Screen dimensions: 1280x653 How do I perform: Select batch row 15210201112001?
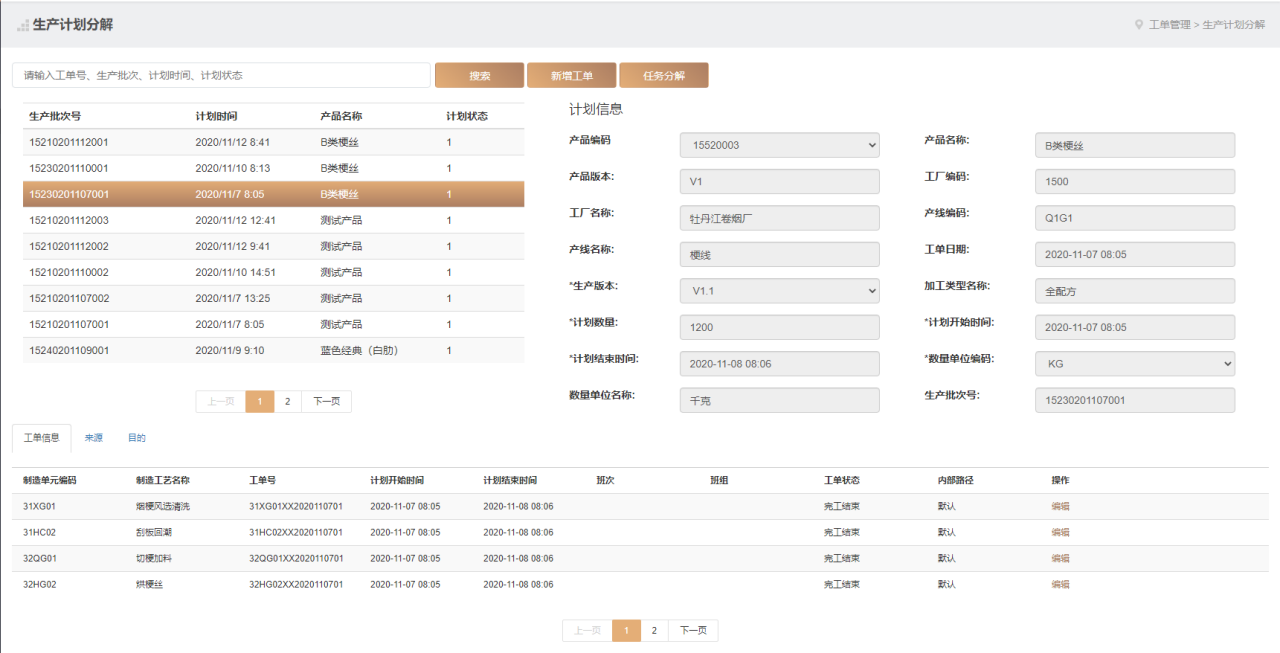[x=273, y=142]
